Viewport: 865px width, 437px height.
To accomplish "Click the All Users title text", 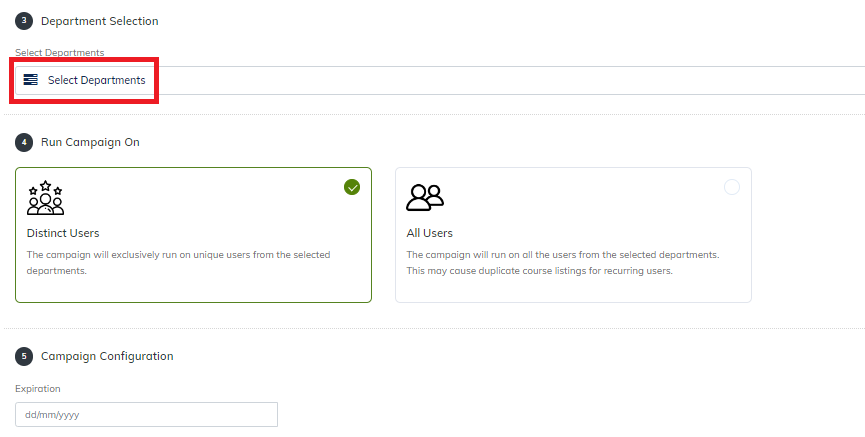I will click(x=429, y=233).
